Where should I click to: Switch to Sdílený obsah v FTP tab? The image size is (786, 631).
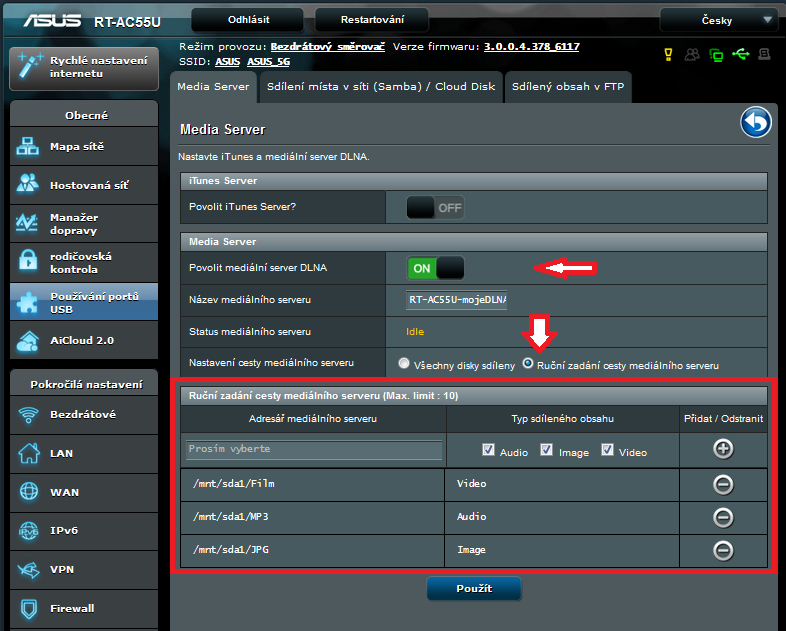click(567, 87)
